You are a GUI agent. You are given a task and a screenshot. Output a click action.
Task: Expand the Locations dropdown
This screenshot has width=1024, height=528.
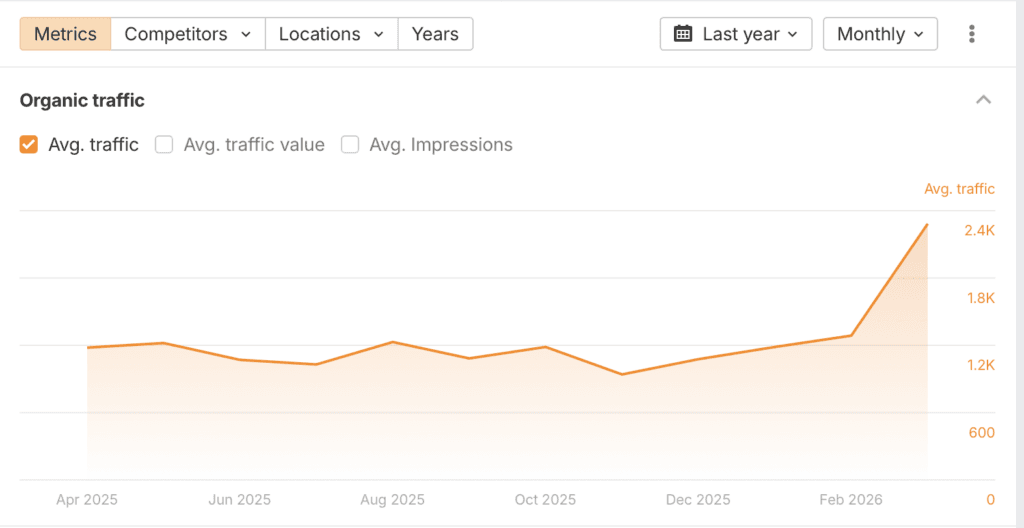(331, 34)
